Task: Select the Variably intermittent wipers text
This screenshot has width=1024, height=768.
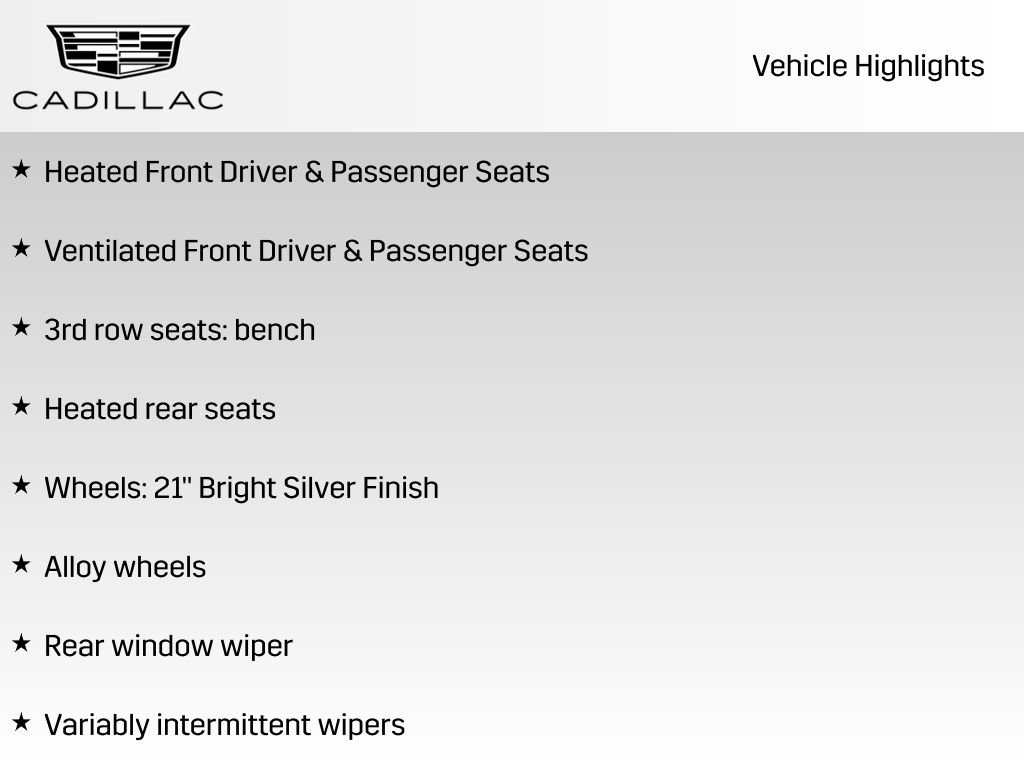Action: click(x=224, y=725)
